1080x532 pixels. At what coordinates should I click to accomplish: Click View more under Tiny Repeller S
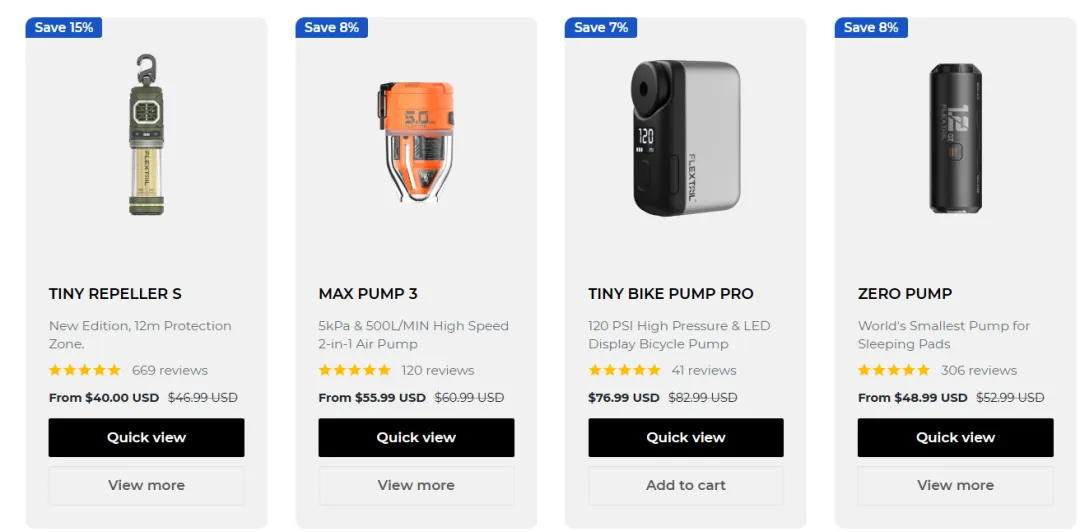click(x=146, y=485)
